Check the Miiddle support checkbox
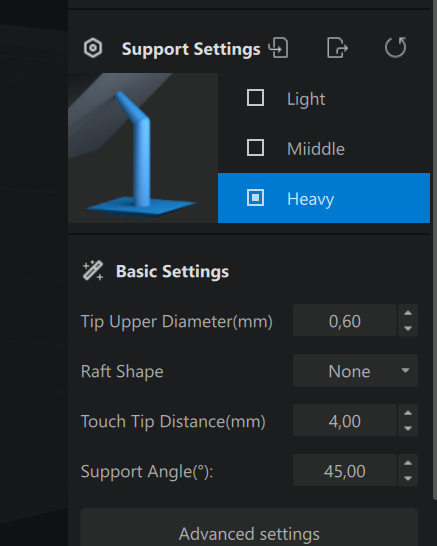Image resolution: width=437 pixels, height=546 pixels. (x=255, y=148)
